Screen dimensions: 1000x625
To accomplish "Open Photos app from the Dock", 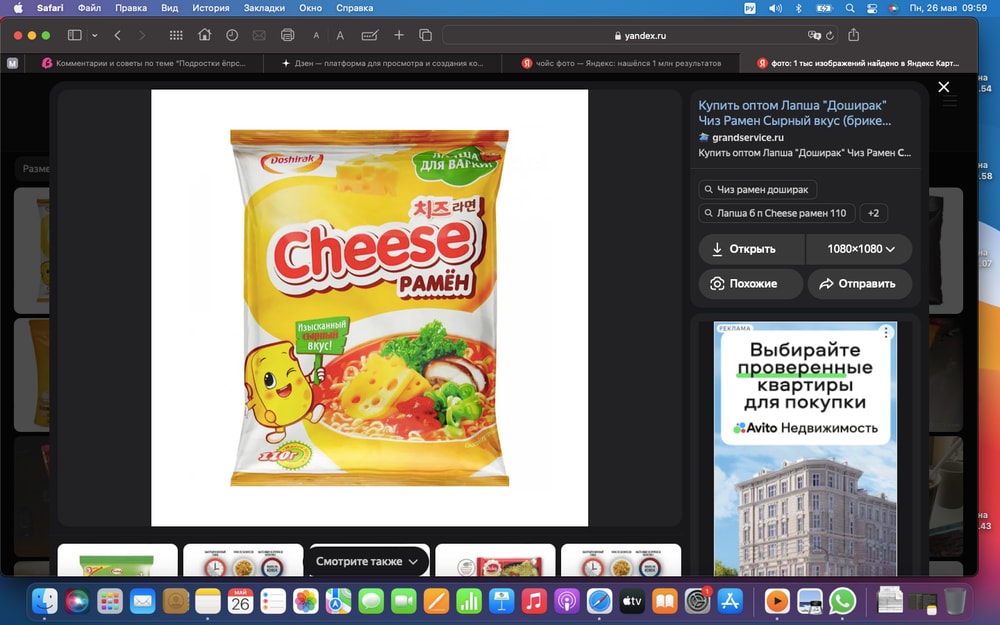I will 305,601.
